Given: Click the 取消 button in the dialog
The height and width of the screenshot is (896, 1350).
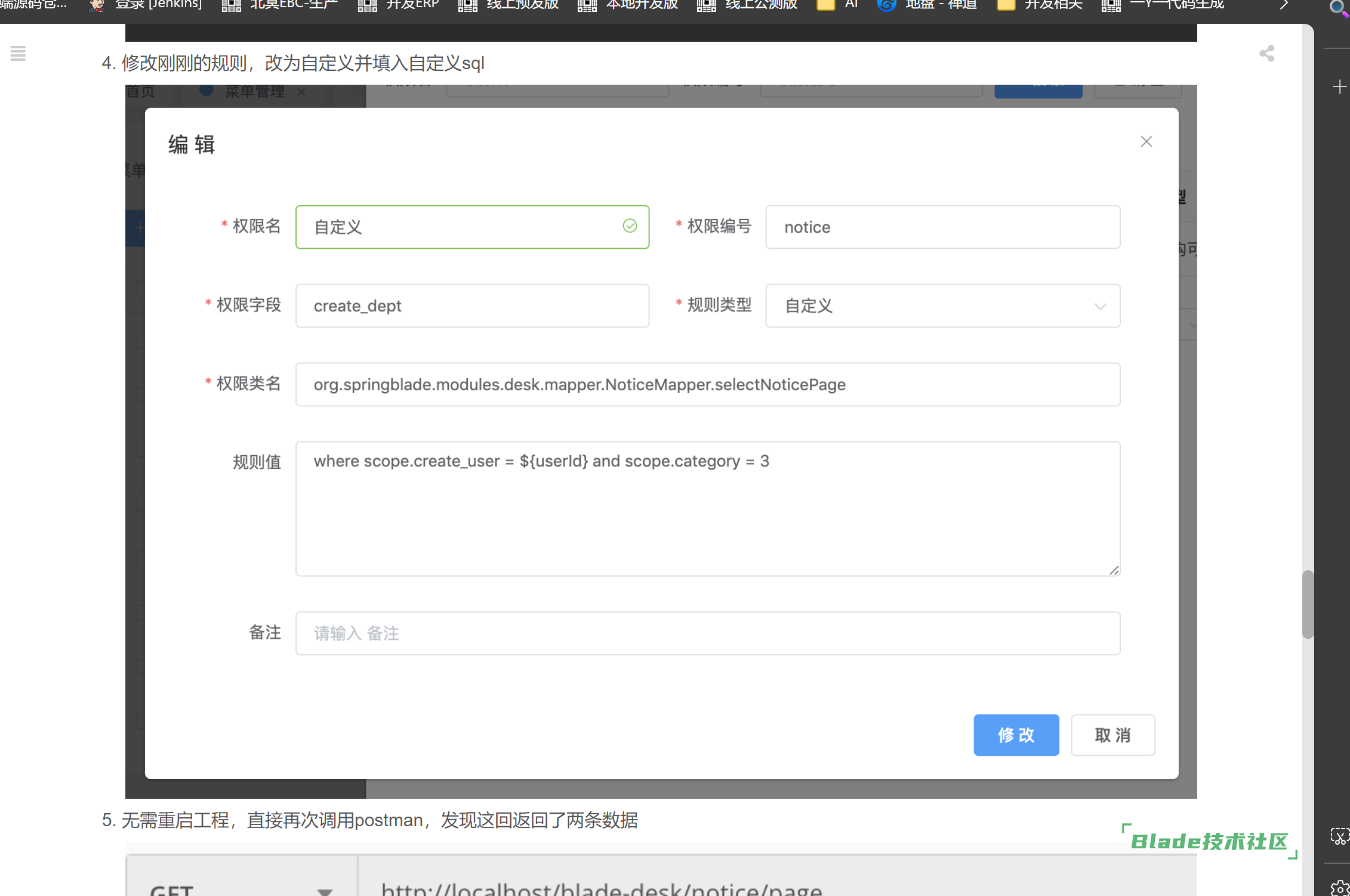Looking at the screenshot, I should click(x=1112, y=735).
